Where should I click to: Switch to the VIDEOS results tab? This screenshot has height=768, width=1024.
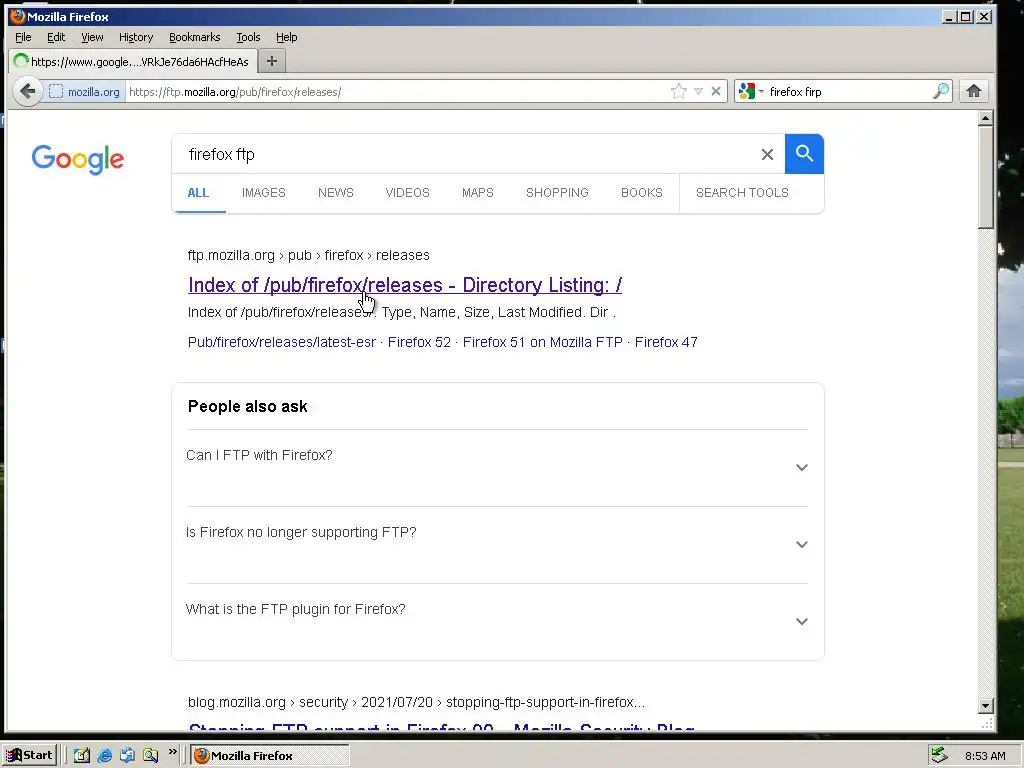pyautogui.click(x=408, y=193)
